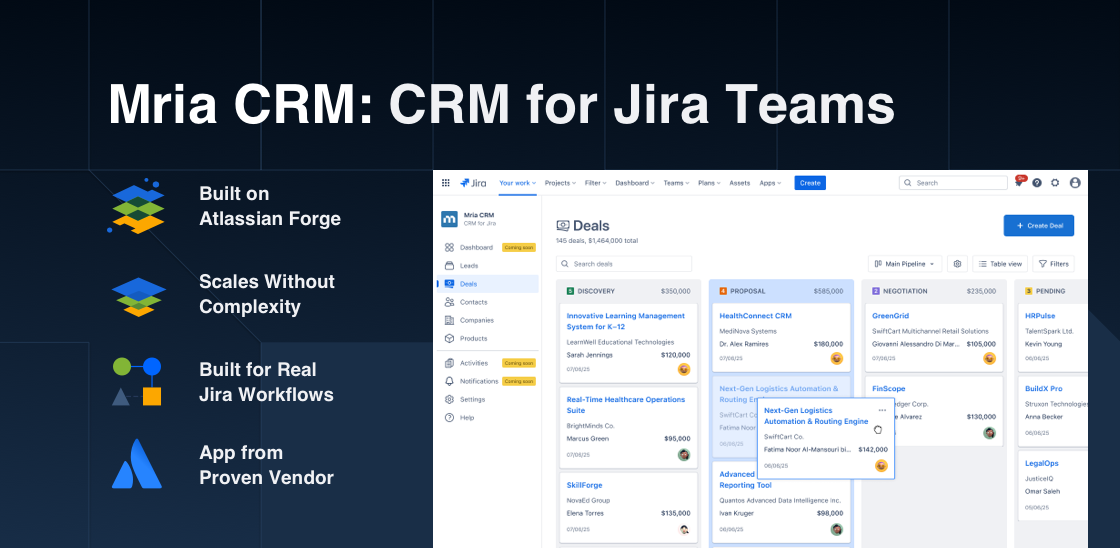
Task: Open the GreenGrid deal link
Action: (x=890, y=316)
